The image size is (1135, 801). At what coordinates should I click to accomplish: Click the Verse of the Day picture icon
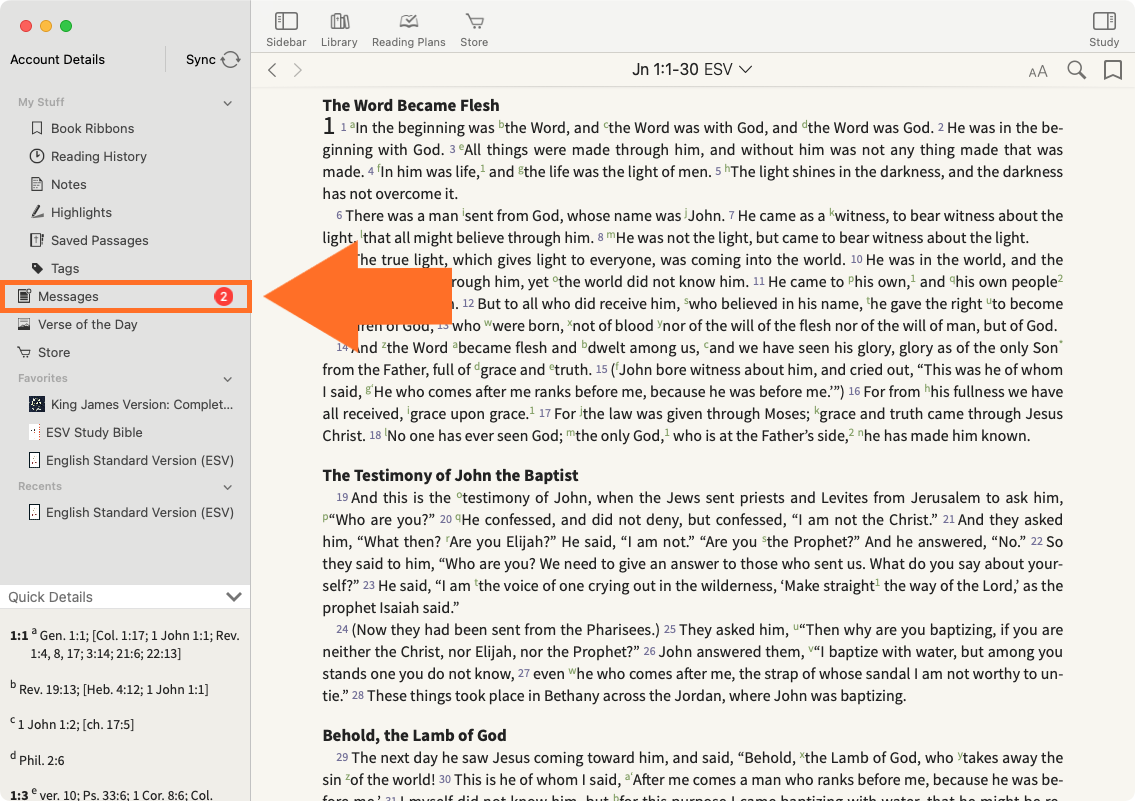point(24,323)
